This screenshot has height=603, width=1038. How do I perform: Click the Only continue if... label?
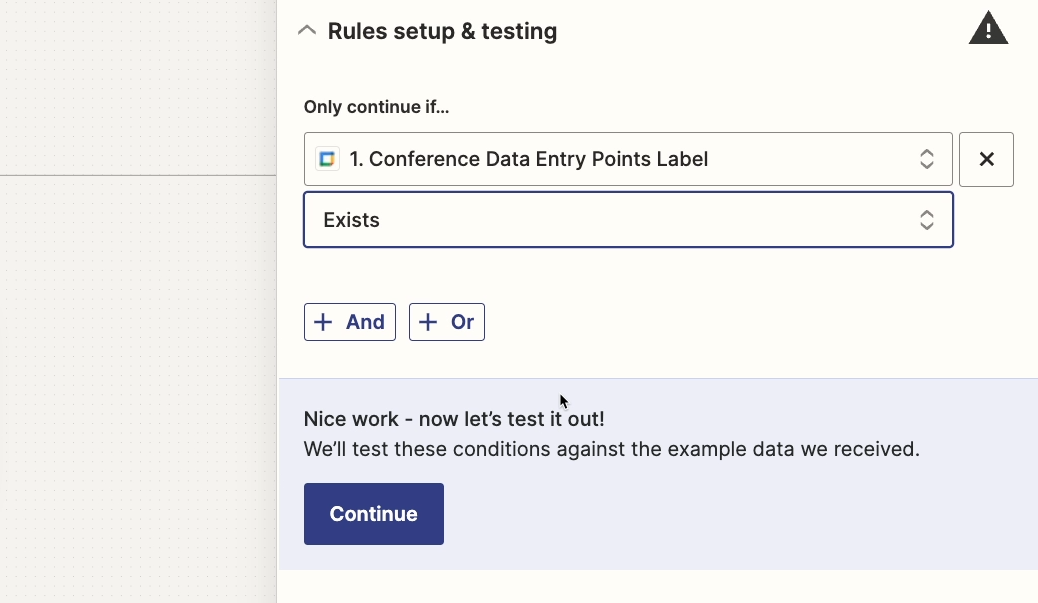pos(376,107)
